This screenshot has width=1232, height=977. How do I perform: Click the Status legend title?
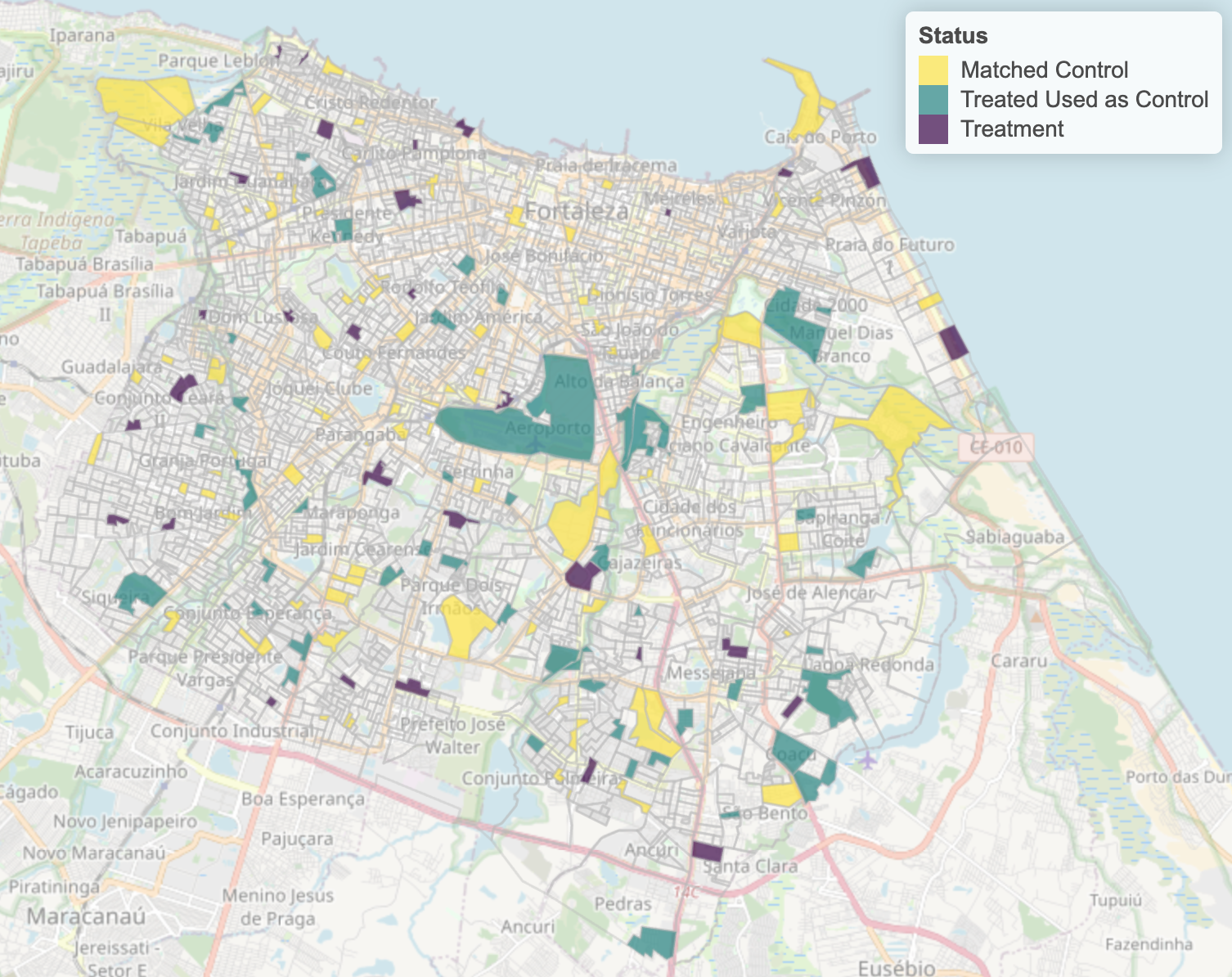point(952,36)
